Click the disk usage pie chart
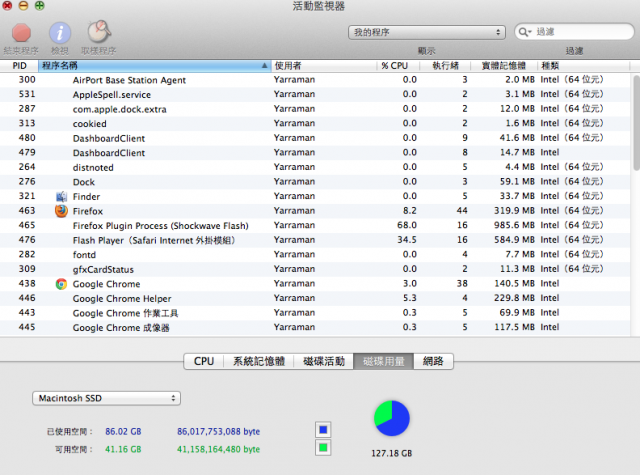Screen dimensions: 640x475 pos(392,418)
